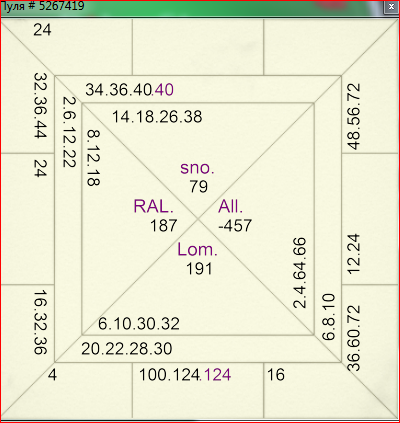Select the purple 124 after 100.124
Image resolution: width=400 pixels, height=423 pixels.
217,375
